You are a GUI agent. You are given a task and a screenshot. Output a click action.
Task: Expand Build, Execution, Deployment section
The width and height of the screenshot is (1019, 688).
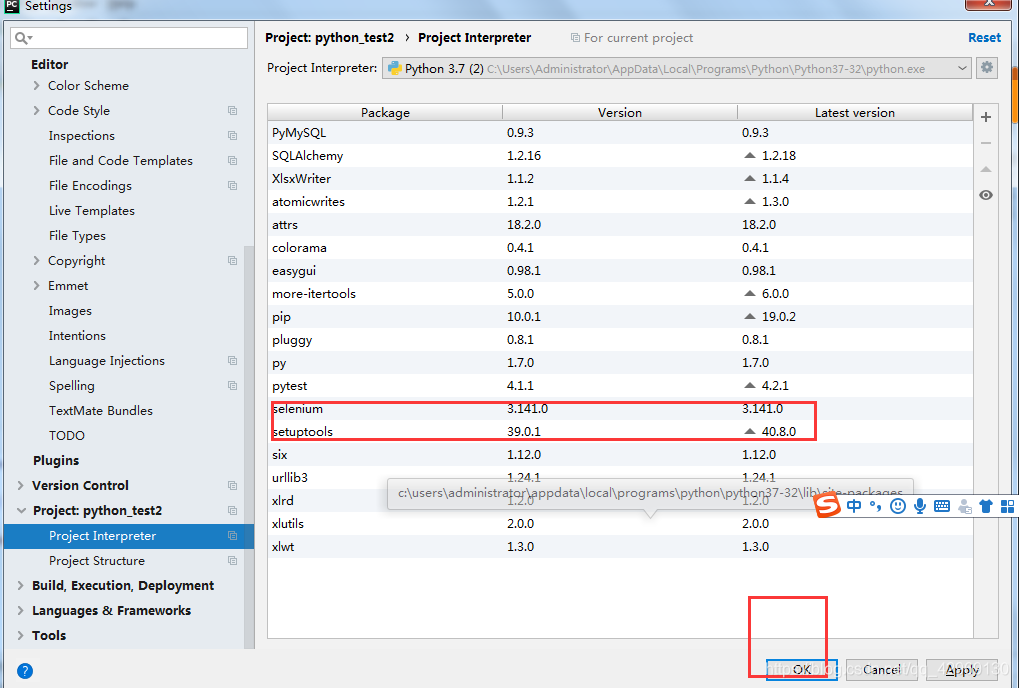(21, 585)
